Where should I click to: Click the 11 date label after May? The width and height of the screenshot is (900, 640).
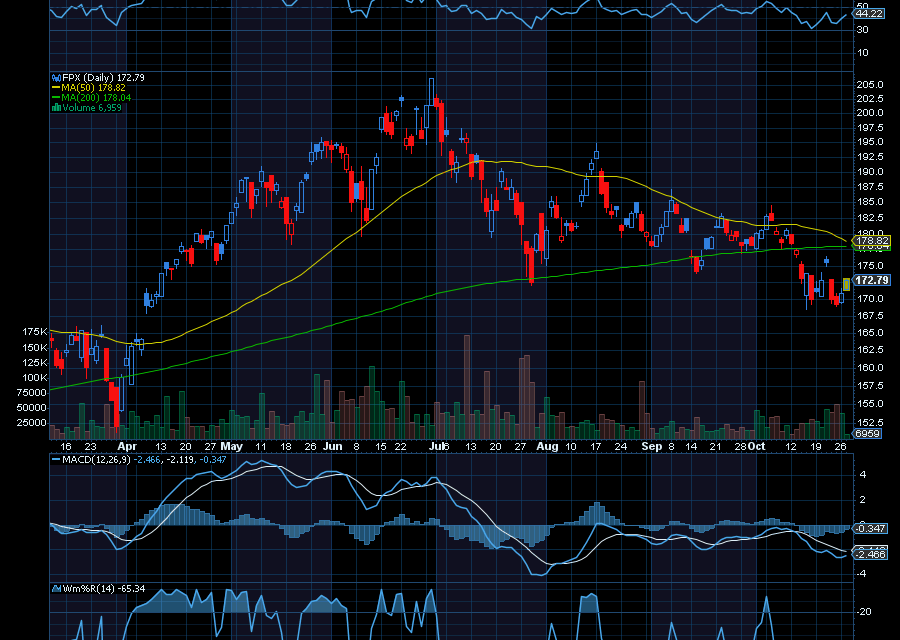click(261, 447)
